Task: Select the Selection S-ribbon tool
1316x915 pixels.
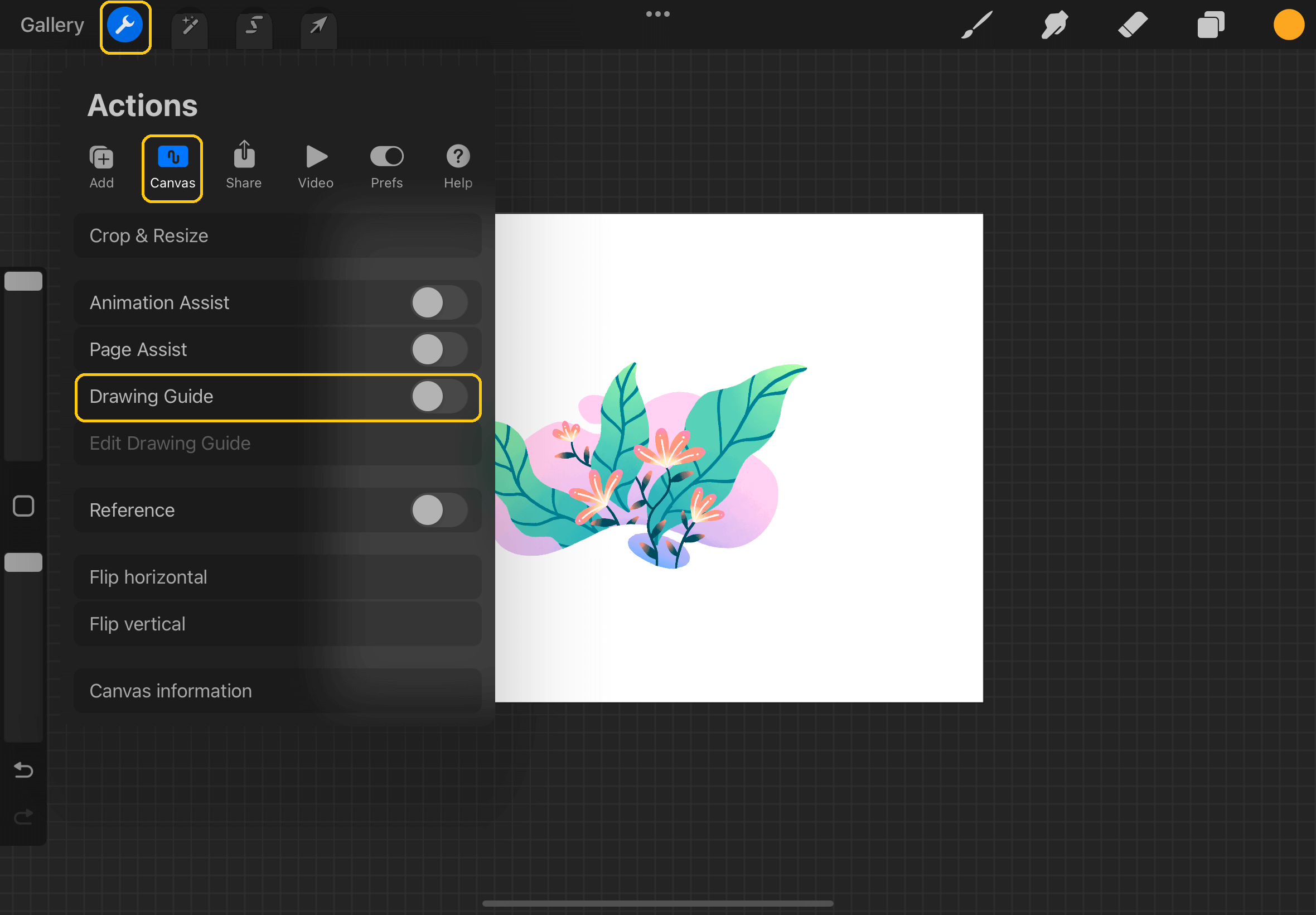Action: [254, 26]
